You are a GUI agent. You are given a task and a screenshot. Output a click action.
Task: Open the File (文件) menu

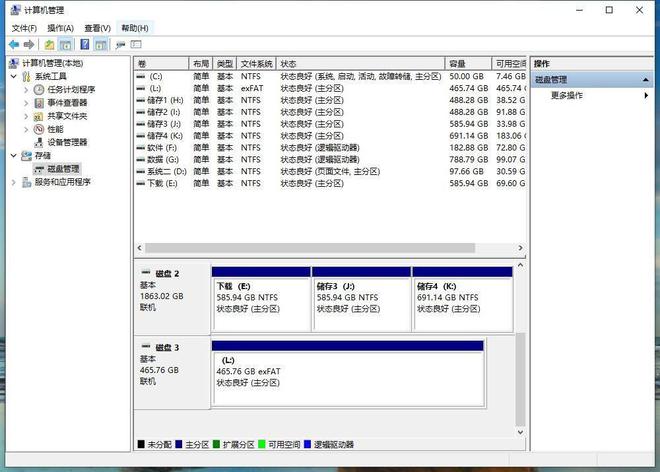(x=24, y=28)
